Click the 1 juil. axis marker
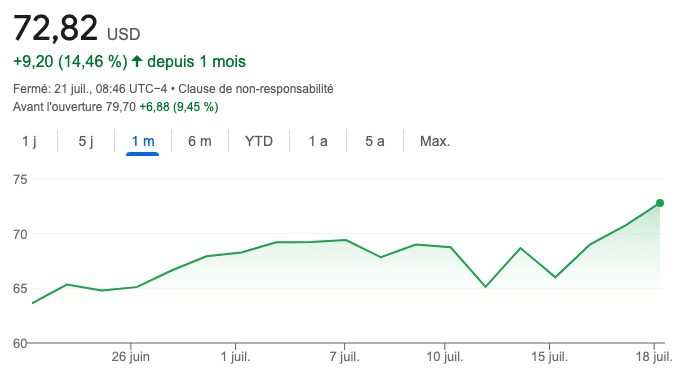Image resolution: width=700 pixels, height=380 pixels. point(235,357)
